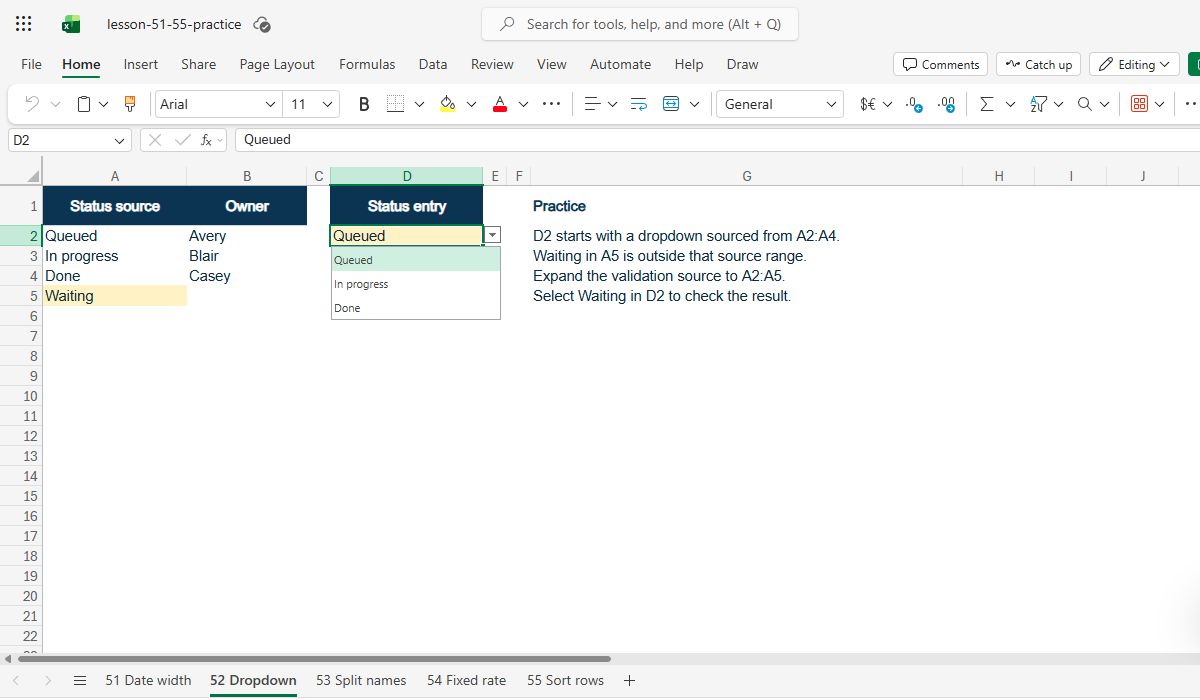Open the app launcher waffle icon
The height and width of the screenshot is (700, 1200).
tap(24, 24)
